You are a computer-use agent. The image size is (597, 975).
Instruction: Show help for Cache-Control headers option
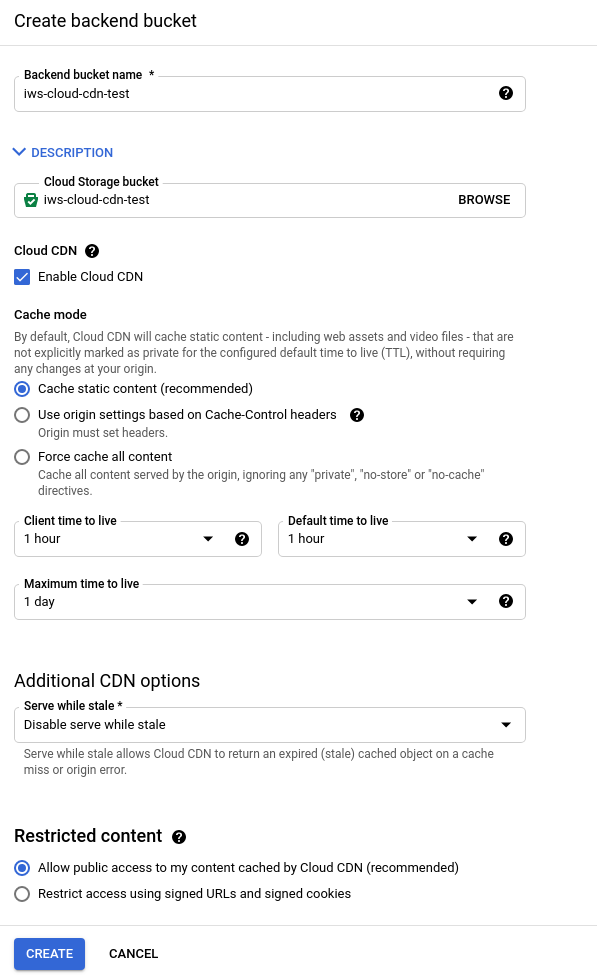[356, 415]
